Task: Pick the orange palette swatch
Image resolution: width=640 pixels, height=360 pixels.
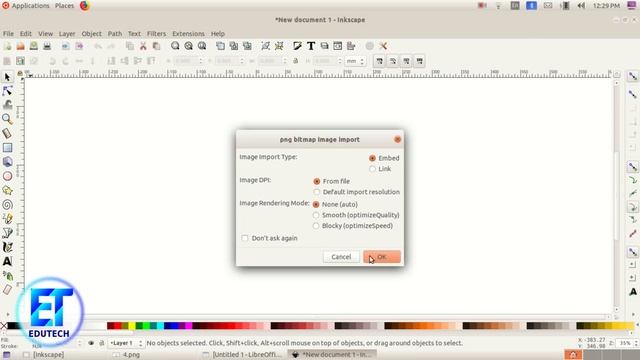Action: click(423, 326)
